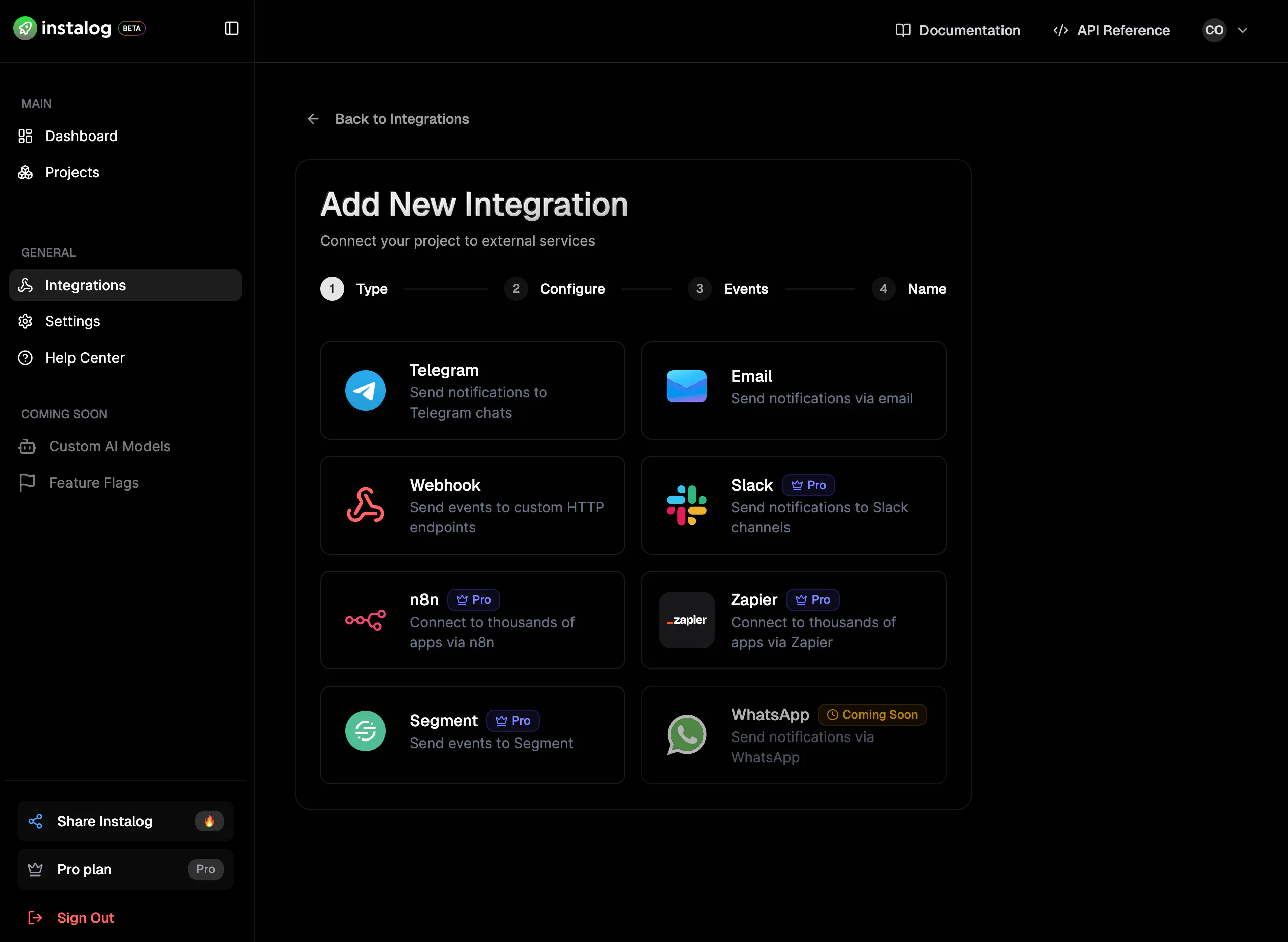Screen dimensions: 1288x942
Task: Click the Sign Out door icon
Action: click(x=35, y=917)
